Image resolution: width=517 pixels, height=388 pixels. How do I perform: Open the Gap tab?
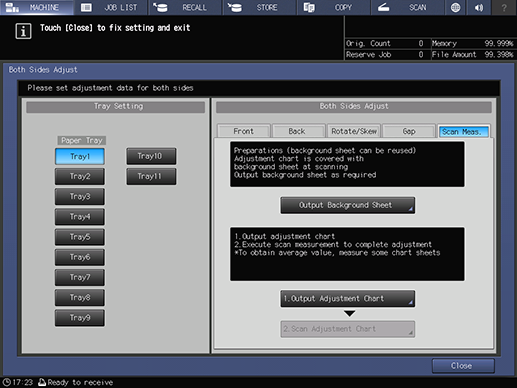click(409, 131)
